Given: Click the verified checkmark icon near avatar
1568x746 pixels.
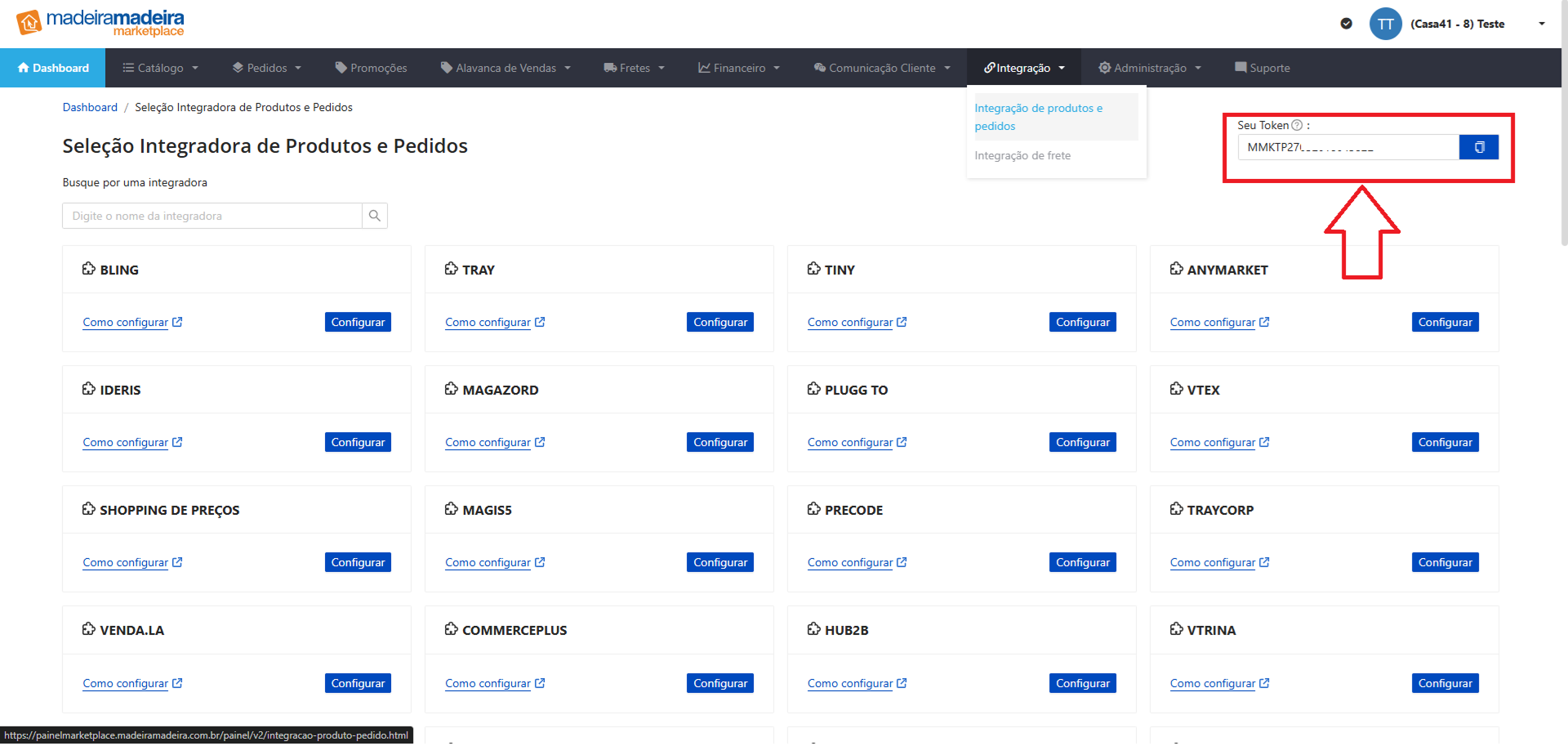Looking at the screenshot, I should (x=1346, y=24).
